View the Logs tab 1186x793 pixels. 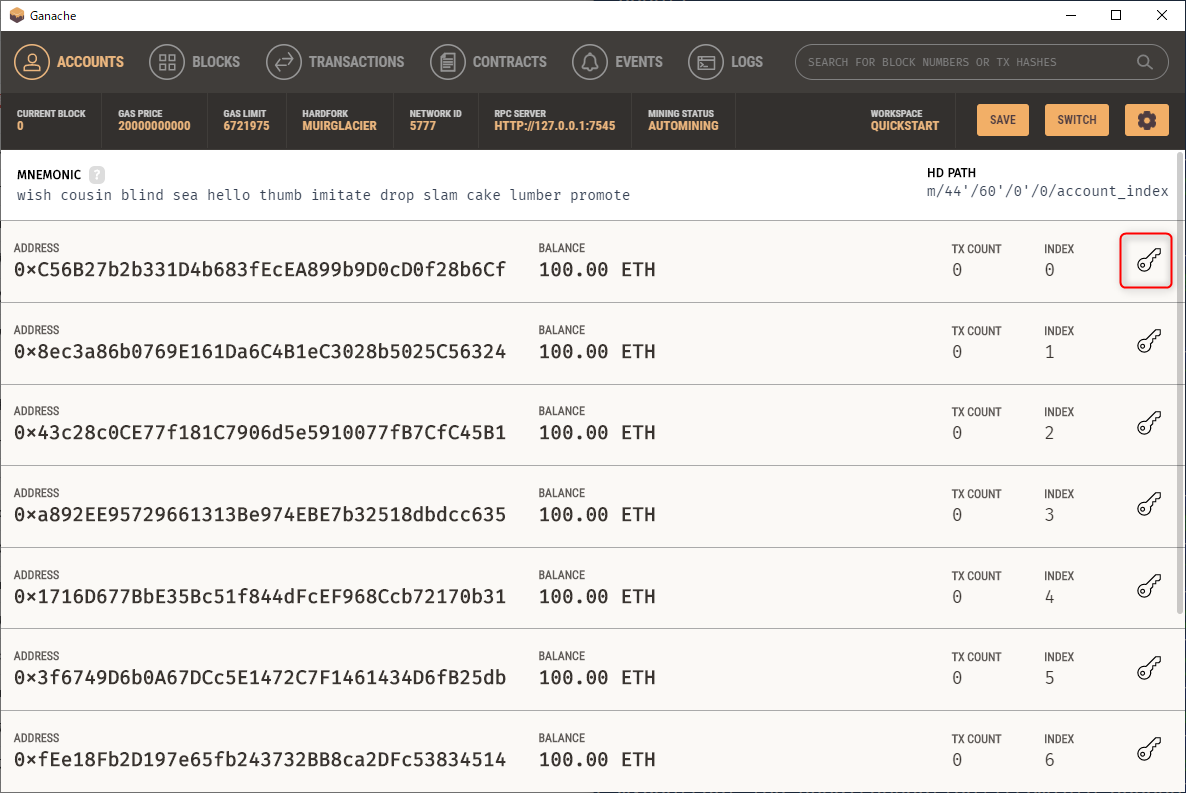(726, 62)
